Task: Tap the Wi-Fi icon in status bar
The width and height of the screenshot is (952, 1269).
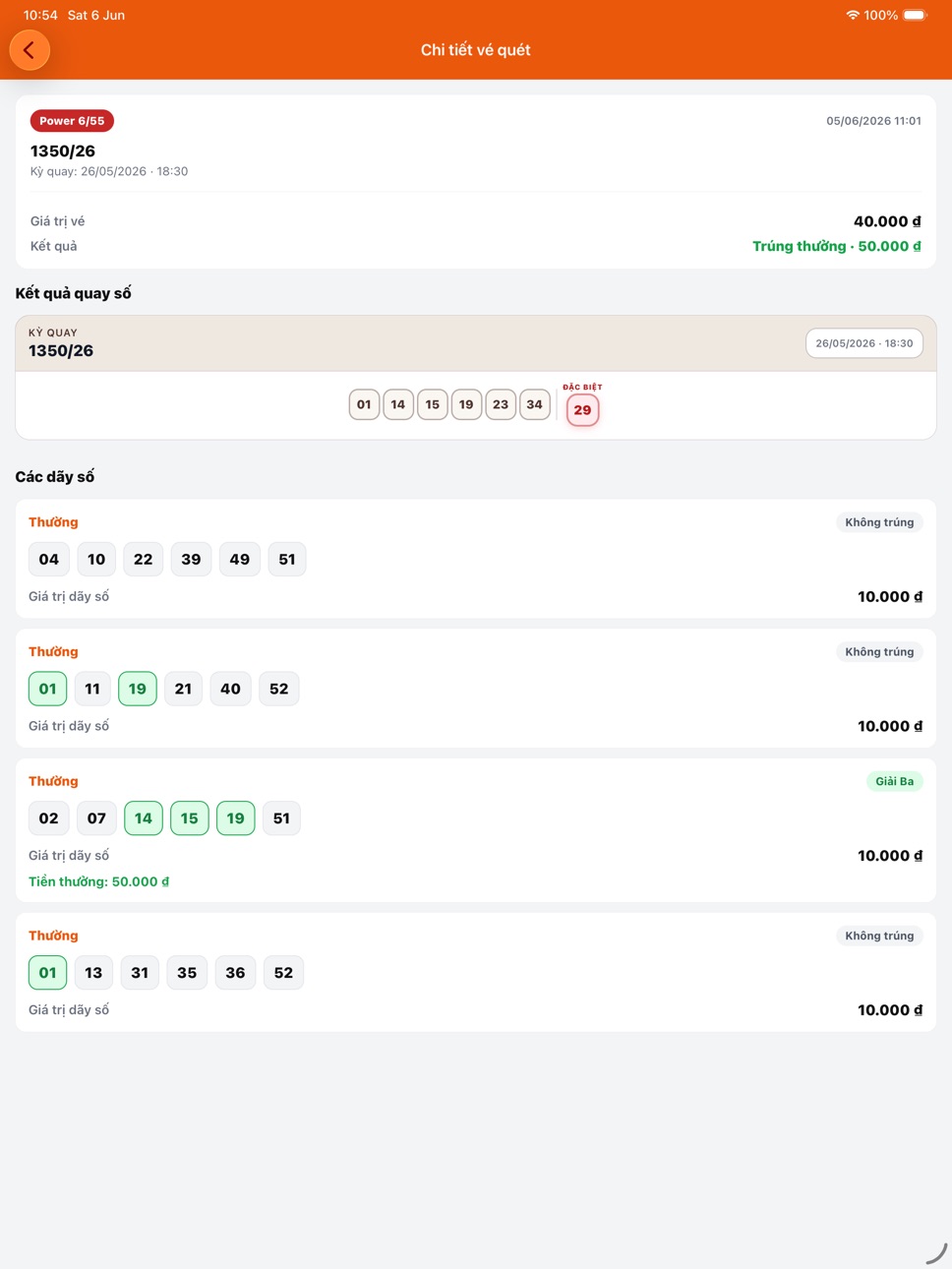Action: pos(853,15)
